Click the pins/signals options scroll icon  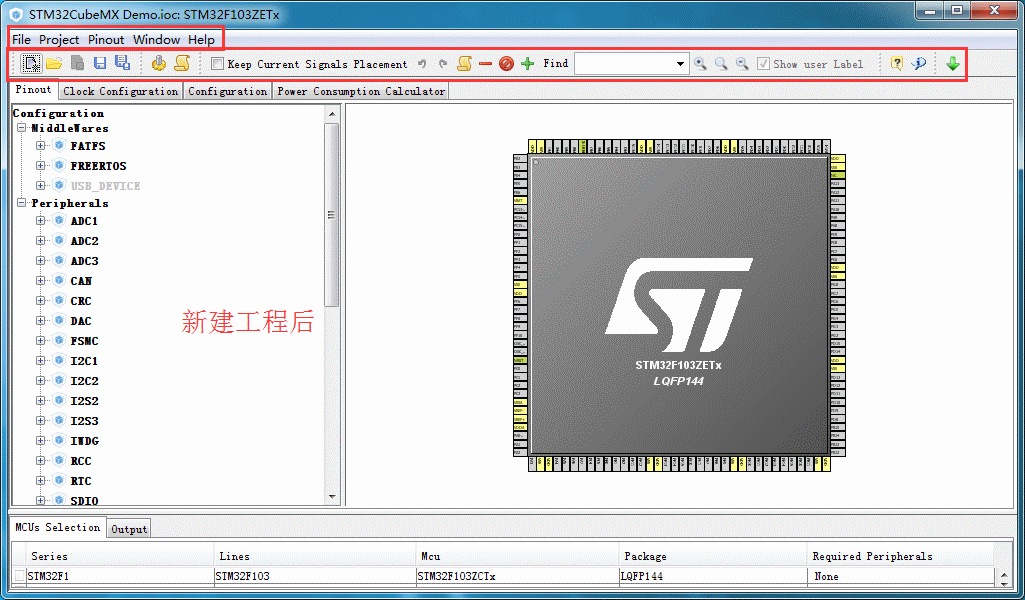coord(464,63)
